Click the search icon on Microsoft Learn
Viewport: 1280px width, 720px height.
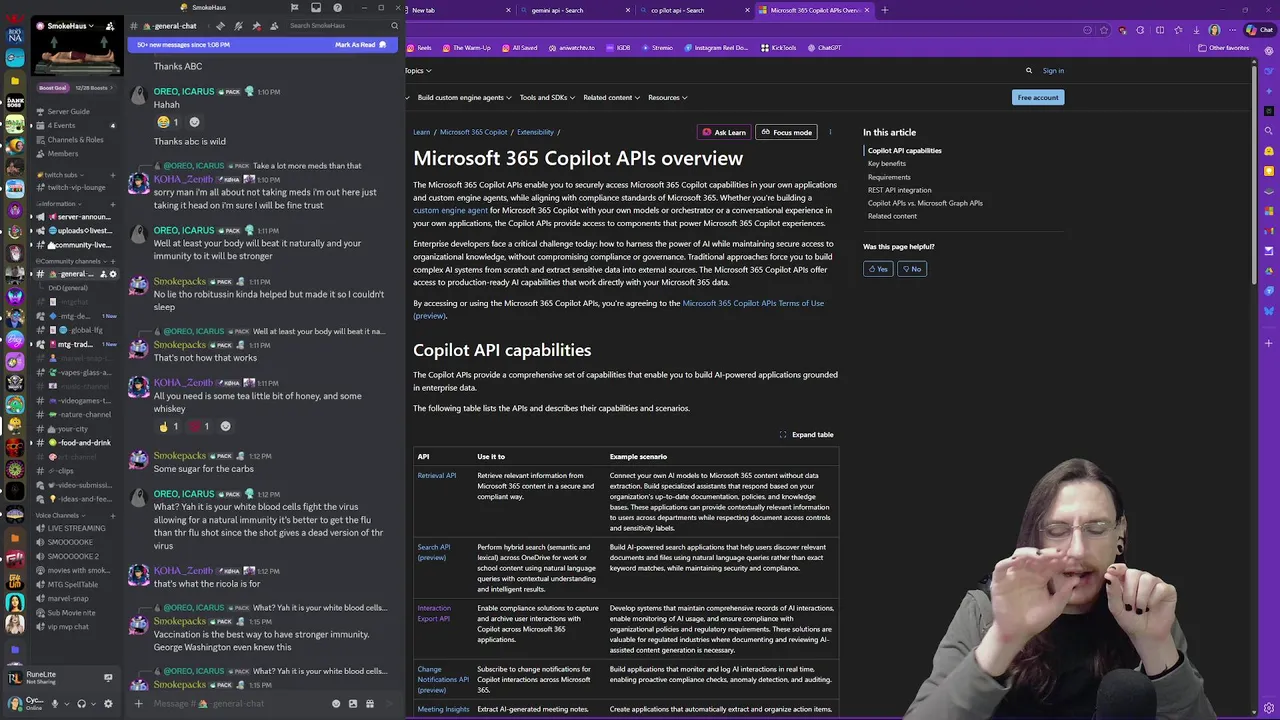1028,71
